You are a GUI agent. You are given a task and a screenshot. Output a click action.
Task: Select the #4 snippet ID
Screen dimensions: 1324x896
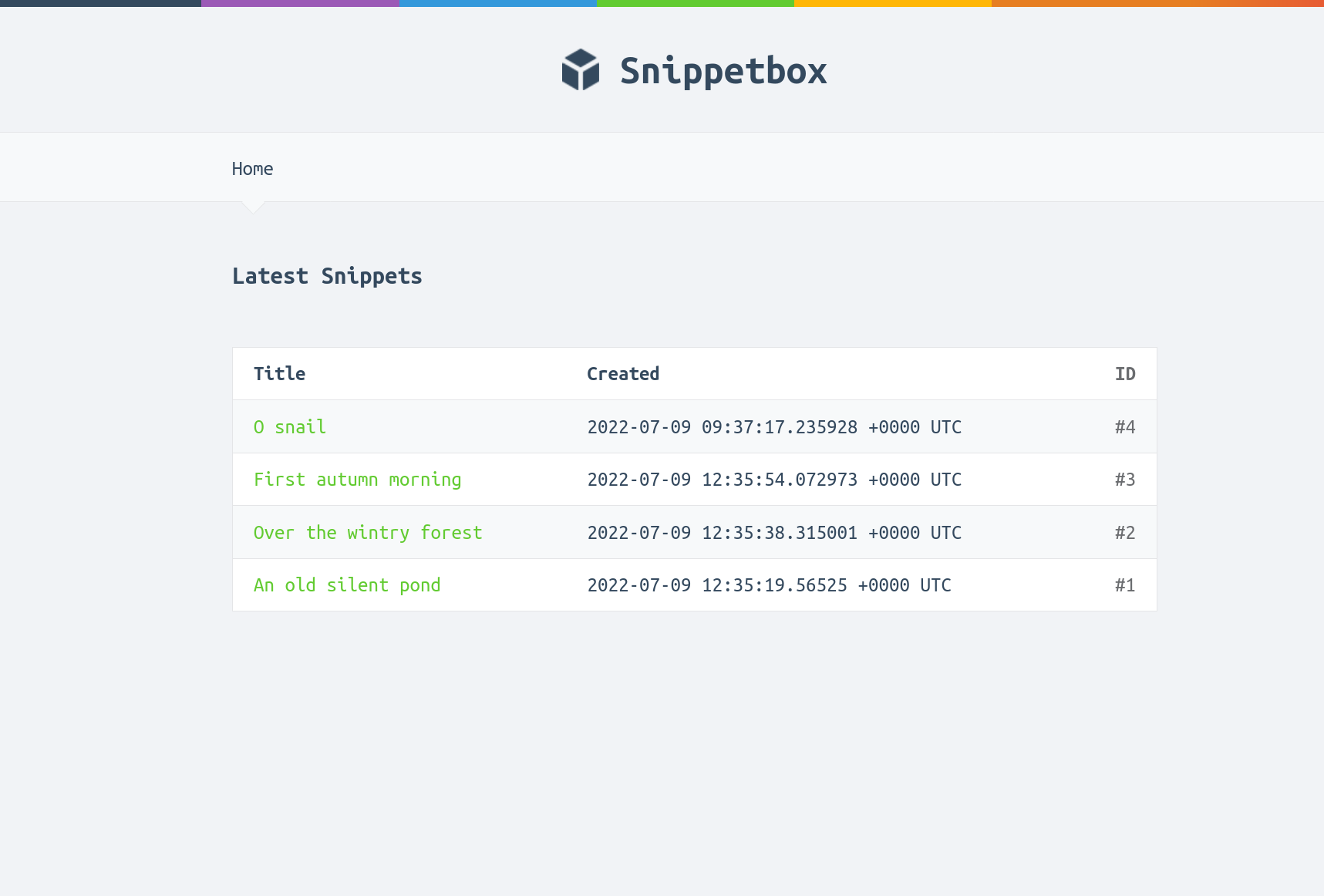(x=1125, y=426)
